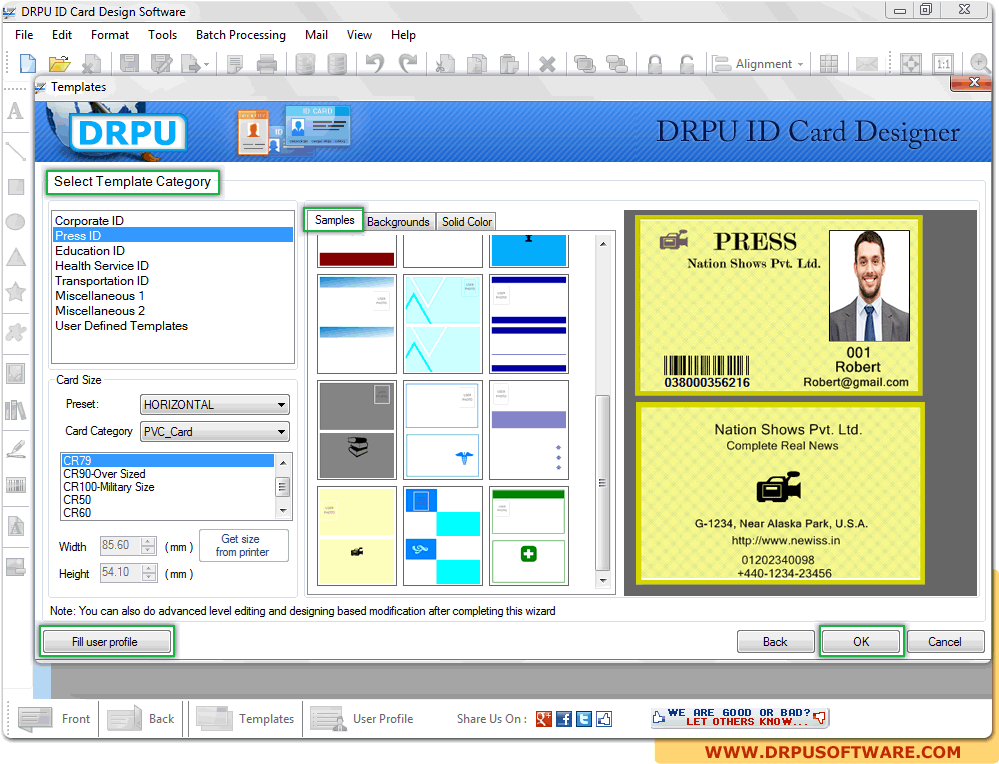The image size is (999, 764).
Task: Open User Profile in bottom bar
Action: pos(362,718)
